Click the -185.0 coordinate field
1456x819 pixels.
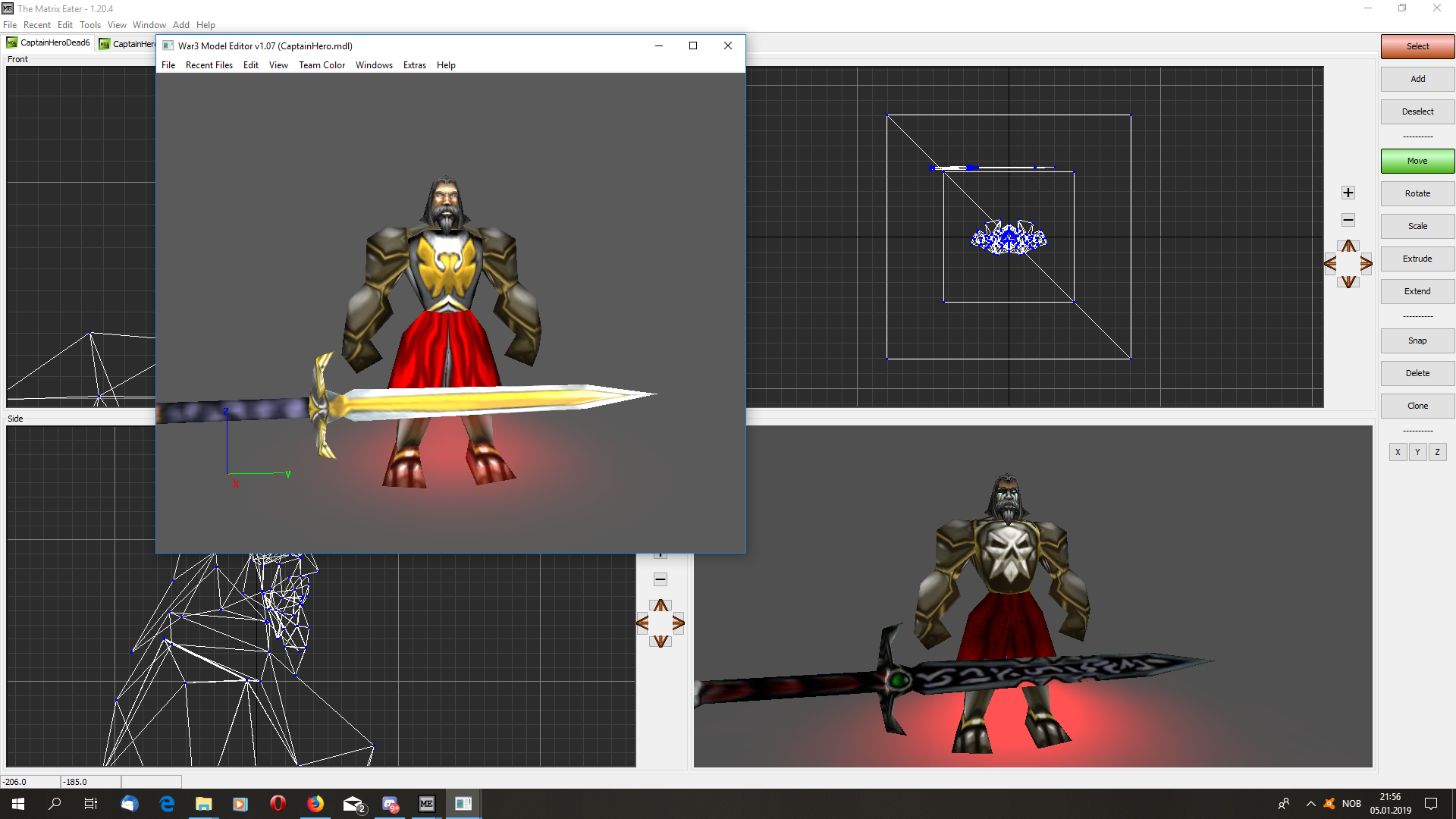(91, 782)
